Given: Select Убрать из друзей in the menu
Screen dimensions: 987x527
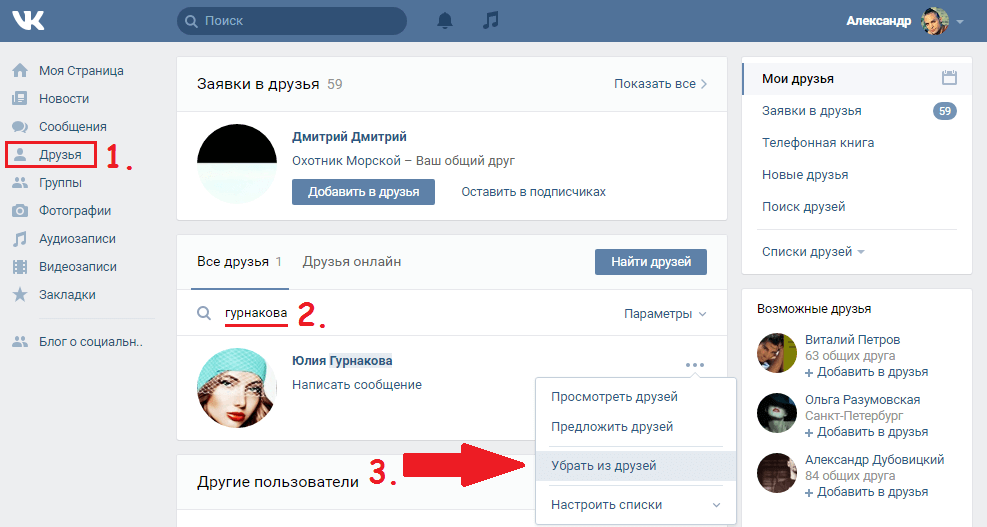Looking at the screenshot, I should [x=604, y=466].
